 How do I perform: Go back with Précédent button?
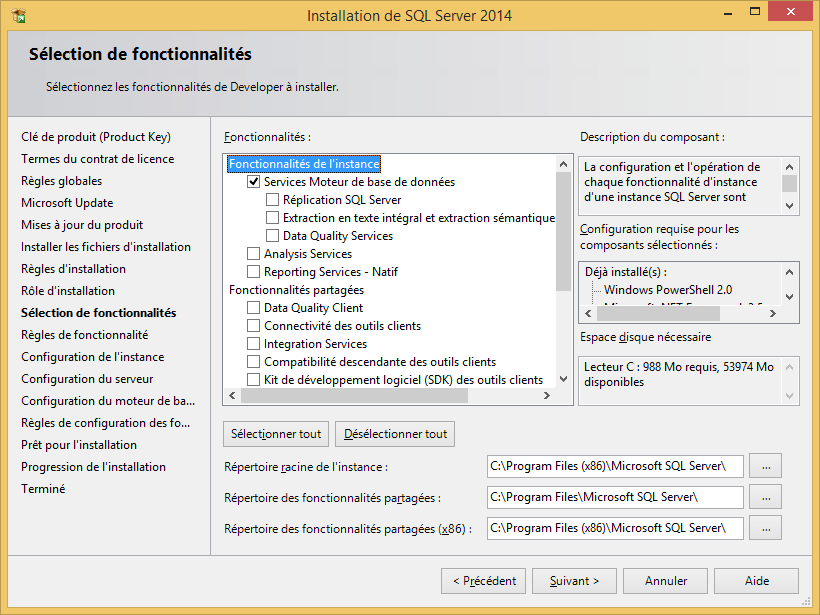(x=484, y=581)
